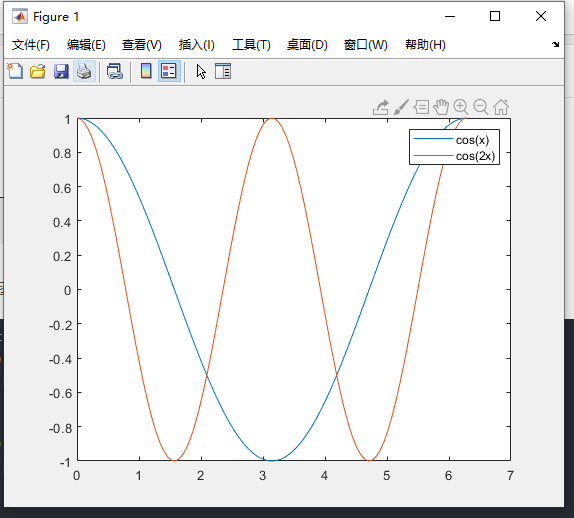Enable the Data Tips axes tool
The width and height of the screenshot is (574, 518).
(x=421, y=107)
